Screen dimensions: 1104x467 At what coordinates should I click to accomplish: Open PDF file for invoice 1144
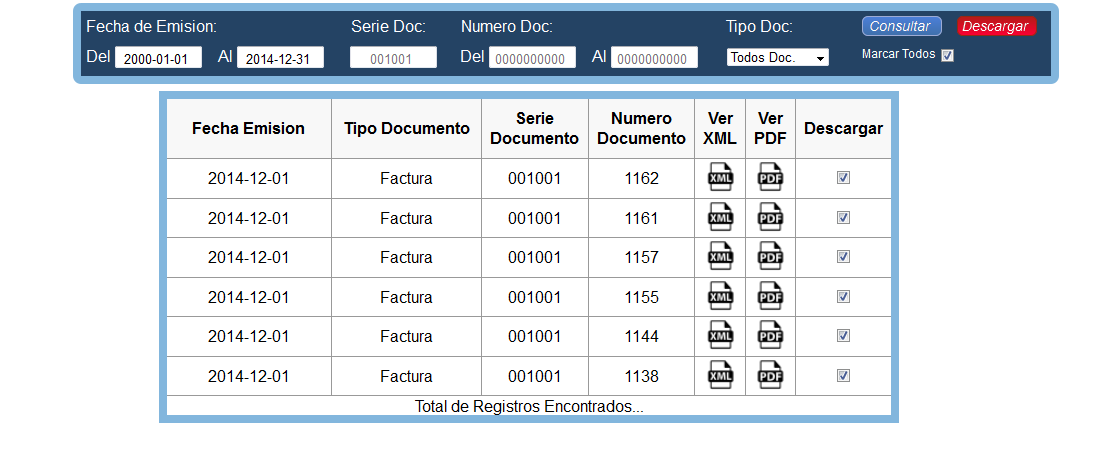770,336
